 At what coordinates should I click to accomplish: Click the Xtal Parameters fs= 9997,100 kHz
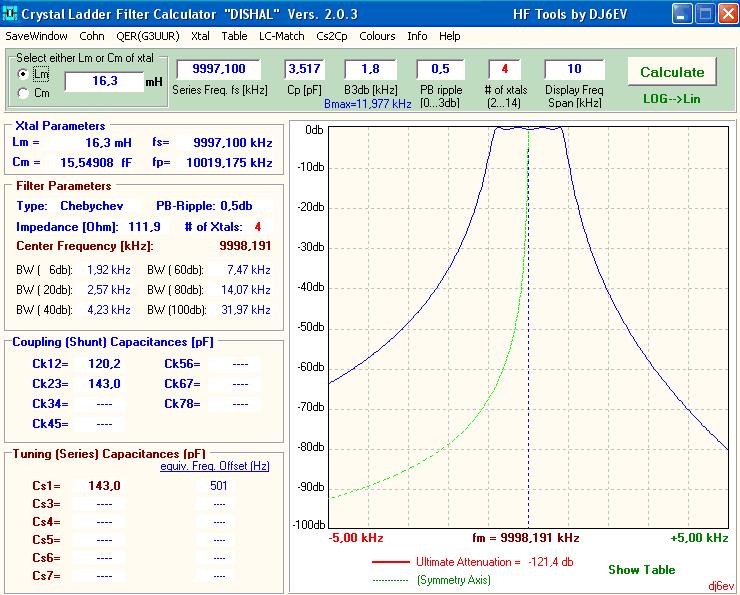[x=212, y=142]
